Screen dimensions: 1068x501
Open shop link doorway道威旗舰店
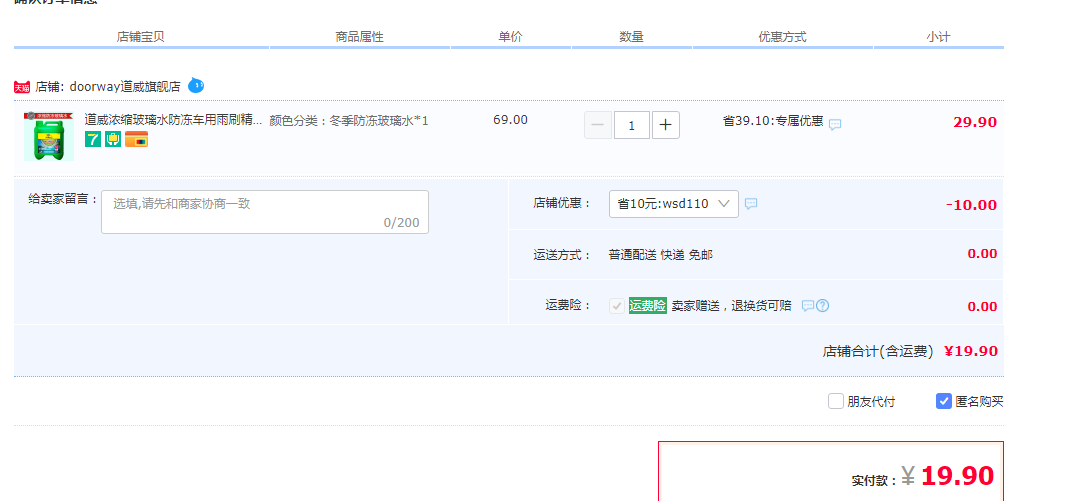tap(125, 86)
